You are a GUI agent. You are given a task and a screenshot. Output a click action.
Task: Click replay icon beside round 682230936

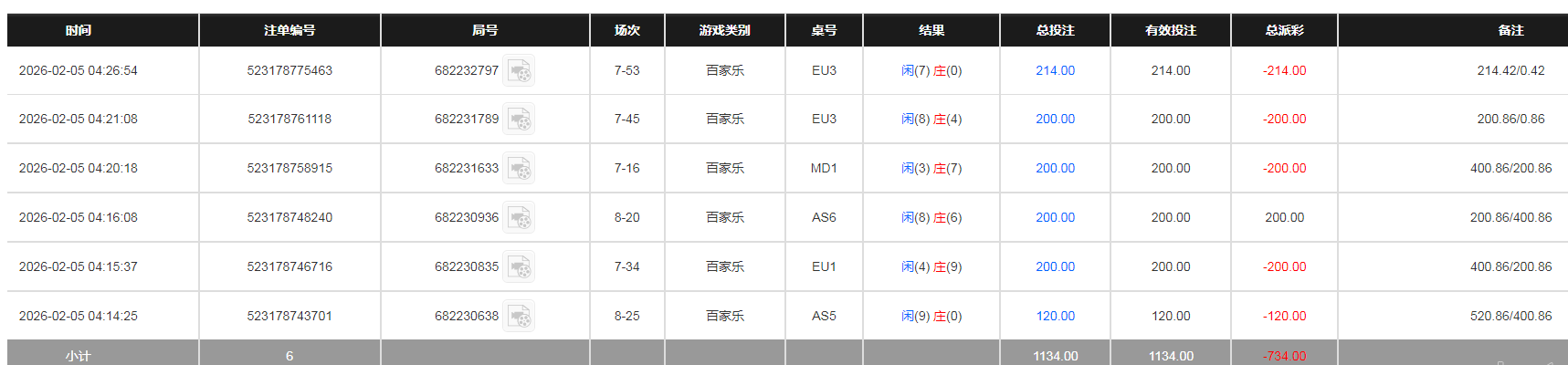(x=519, y=217)
